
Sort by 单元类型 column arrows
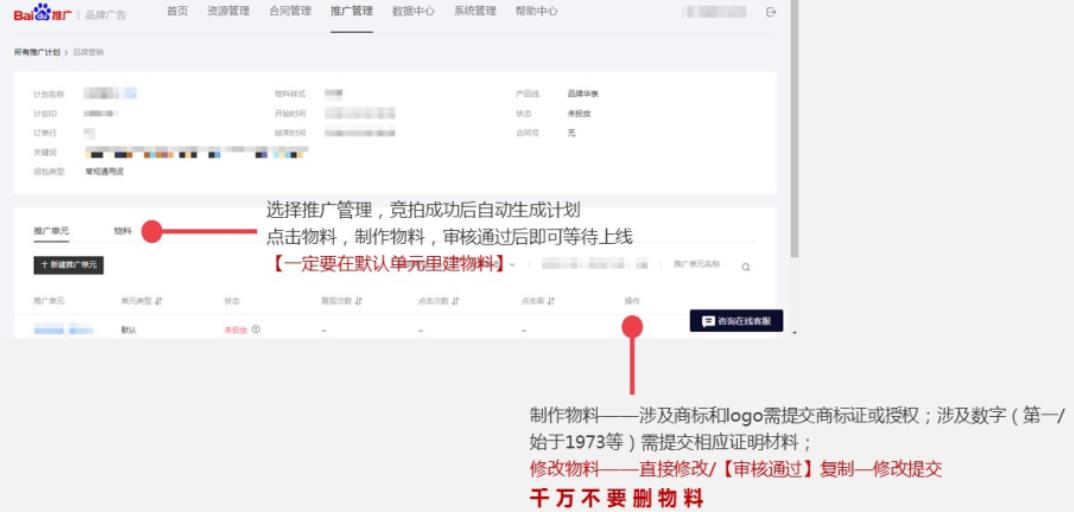click(158, 300)
